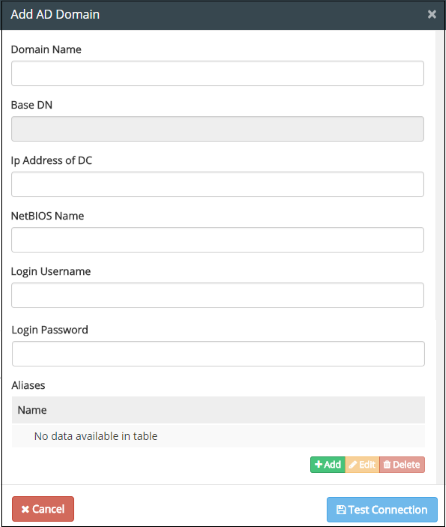Click the 'No data available in table' row
The width and height of the screenshot is (446, 527).
(218, 436)
